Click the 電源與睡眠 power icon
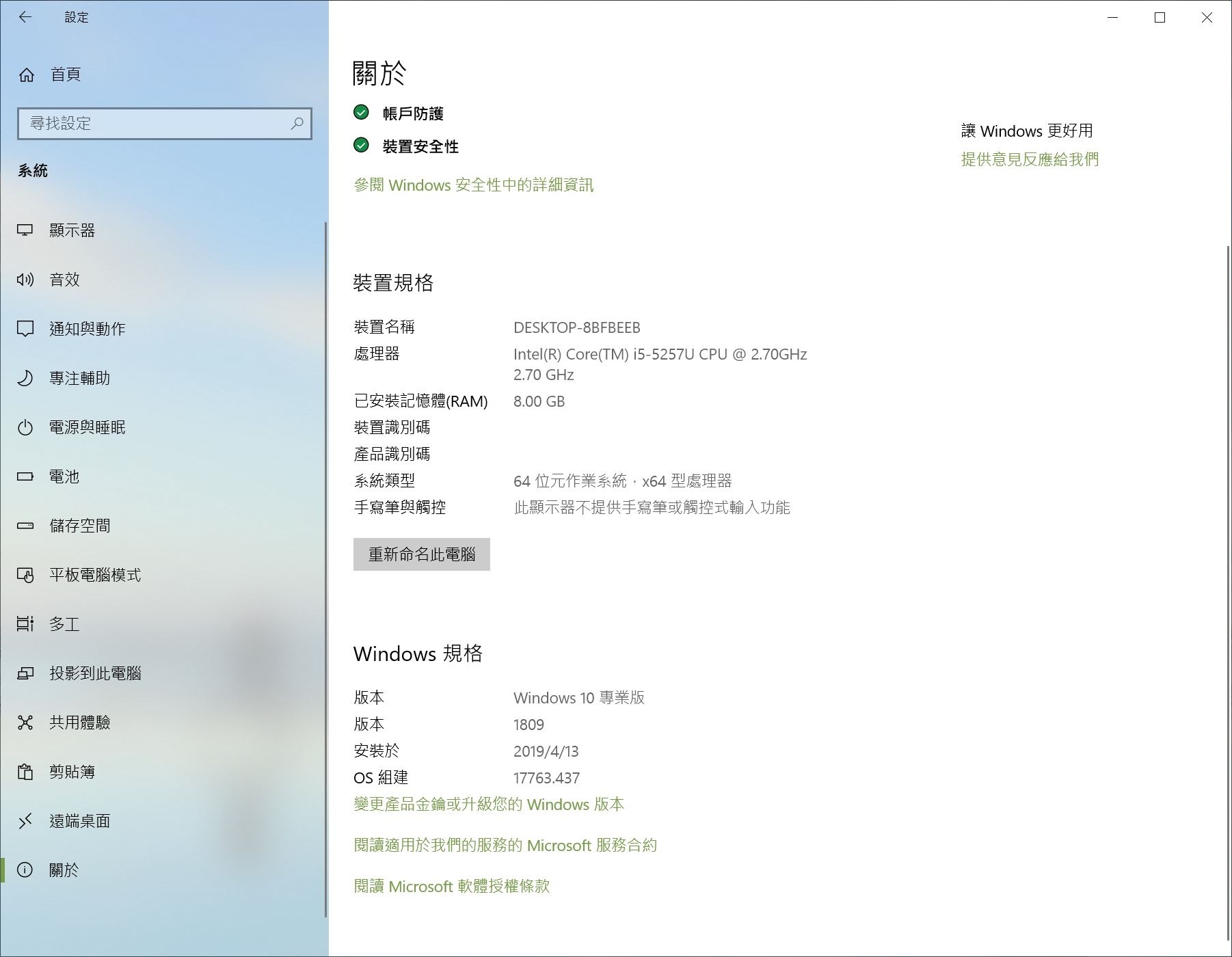 pos(25,427)
